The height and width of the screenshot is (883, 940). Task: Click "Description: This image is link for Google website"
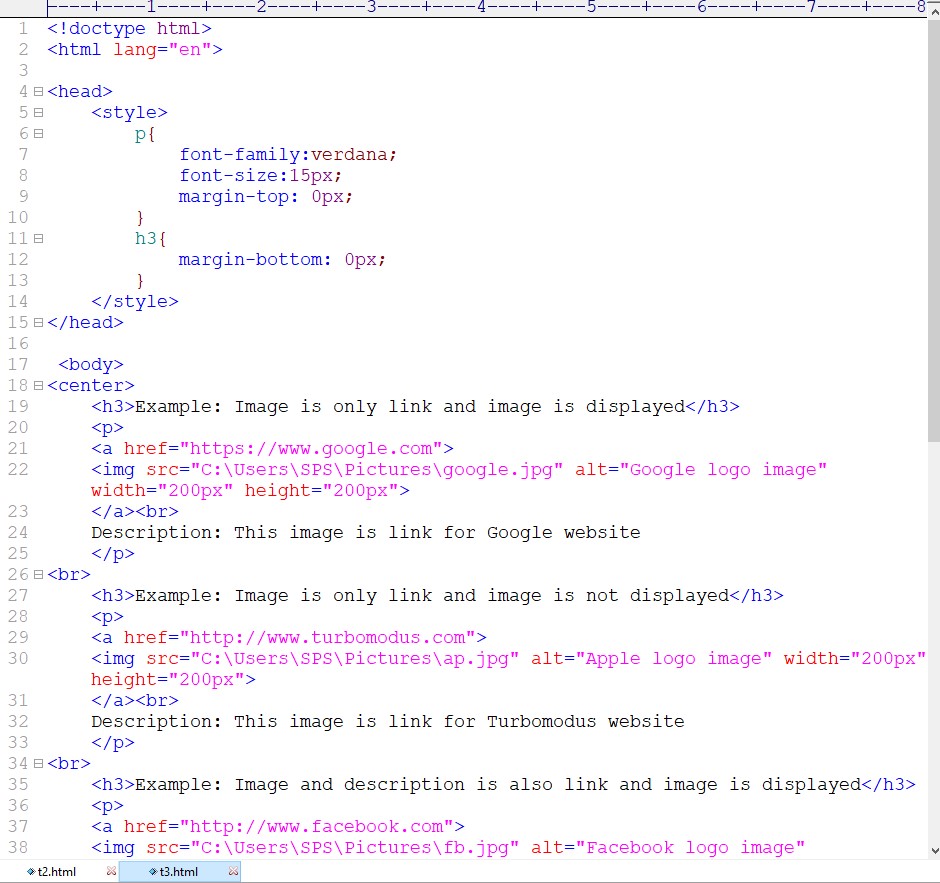pyautogui.click(x=366, y=532)
